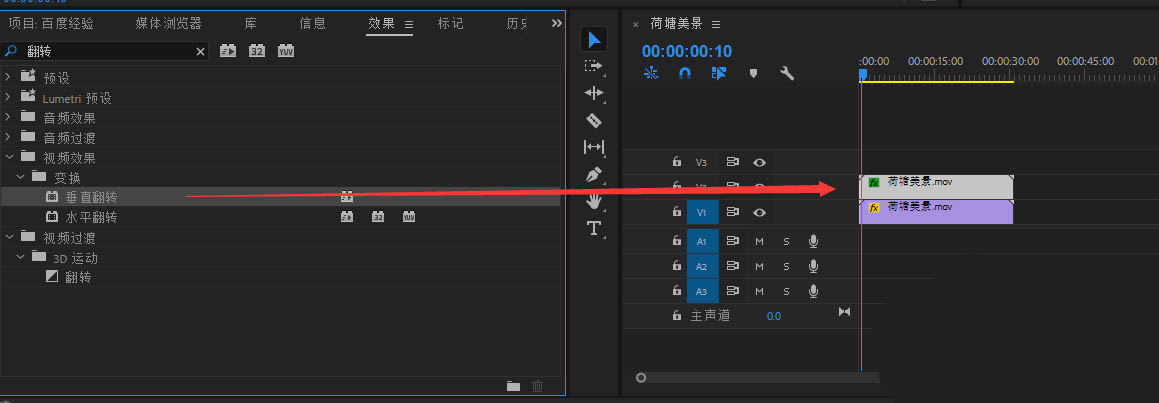Choose the Type tool

coord(594,228)
